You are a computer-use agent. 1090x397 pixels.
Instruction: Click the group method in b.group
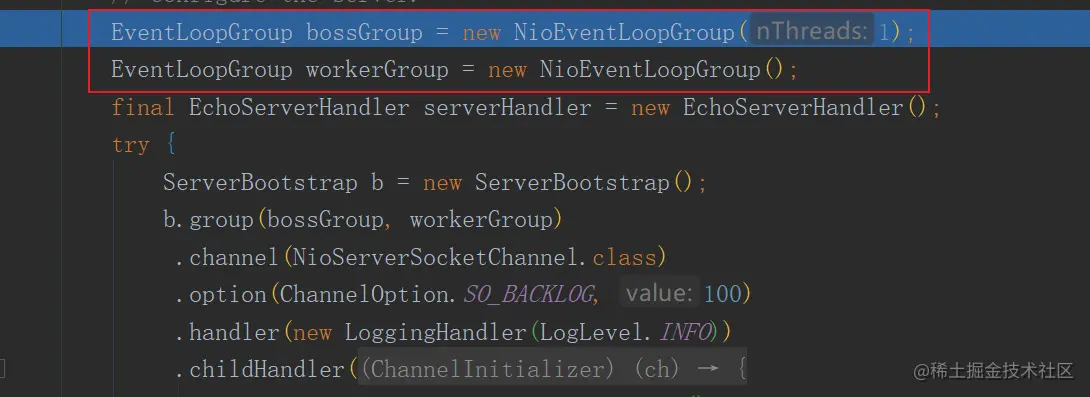click(222, 220)
